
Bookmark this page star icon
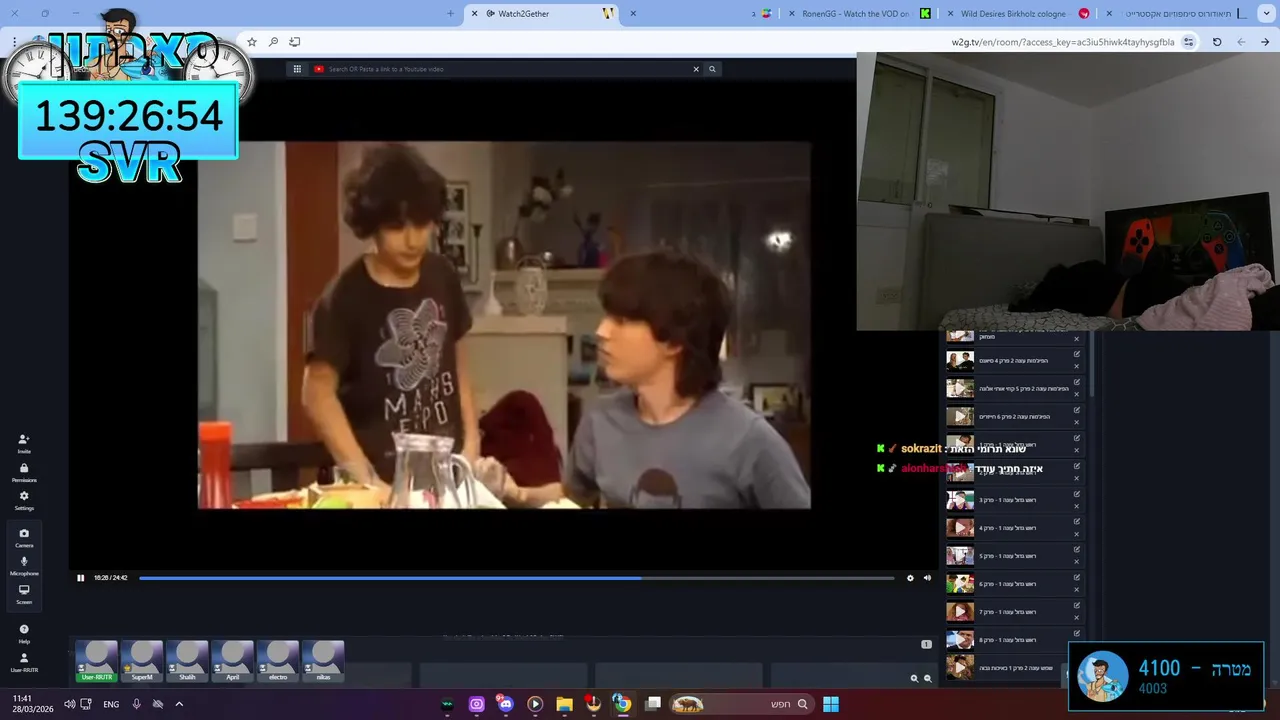click(252, 42)
